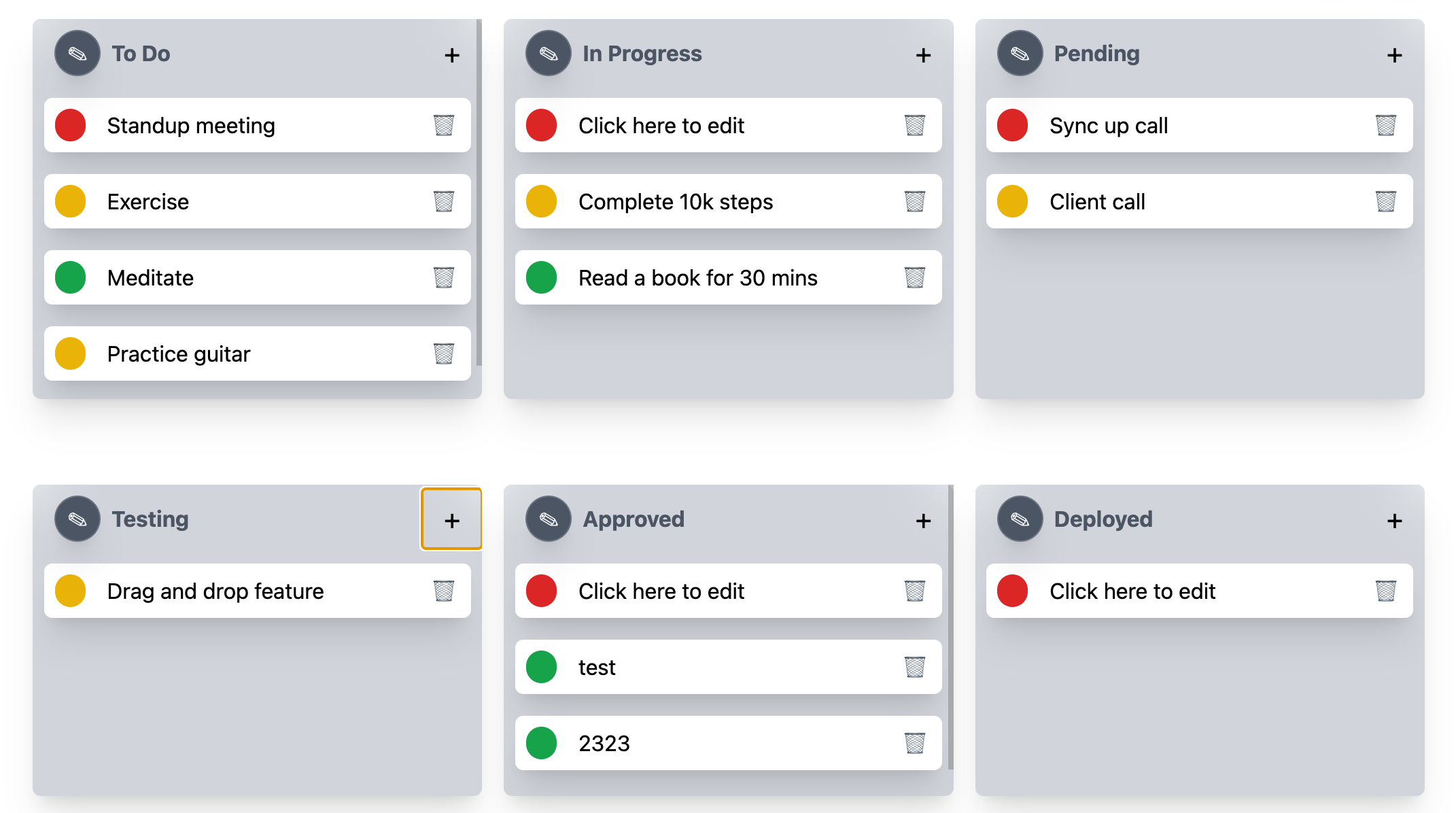Screen dimensions: 1456x813
Task: Click green priority dot on Meditate
Action: 70,277
